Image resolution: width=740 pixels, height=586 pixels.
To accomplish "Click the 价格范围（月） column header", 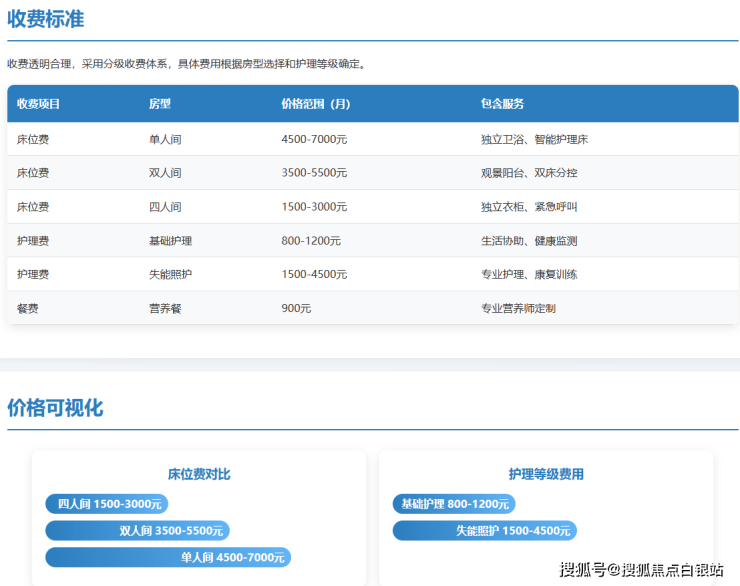I will click(316, 104).
